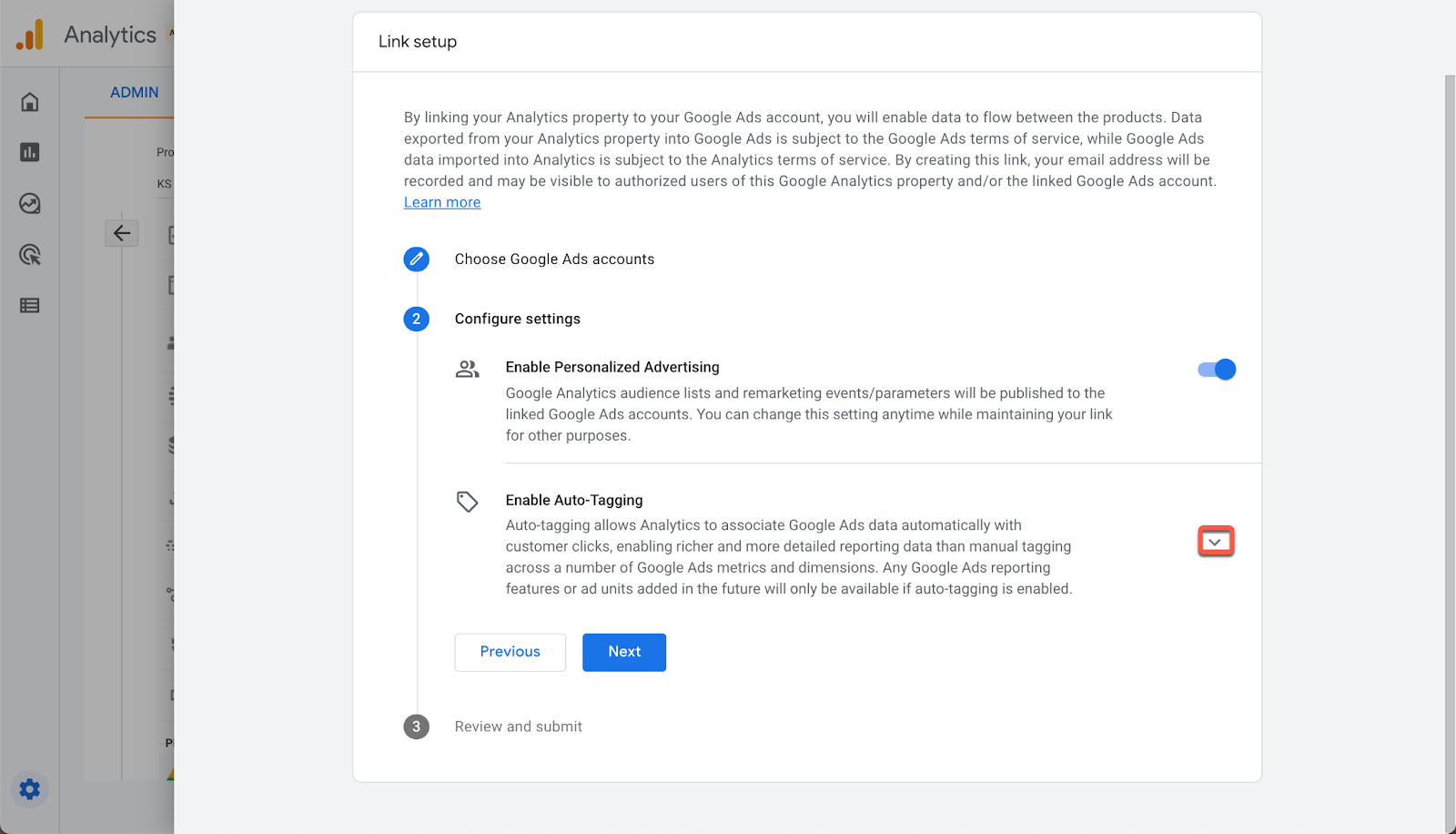
Task: Click the Previous button
Action: tap(510, 652)
